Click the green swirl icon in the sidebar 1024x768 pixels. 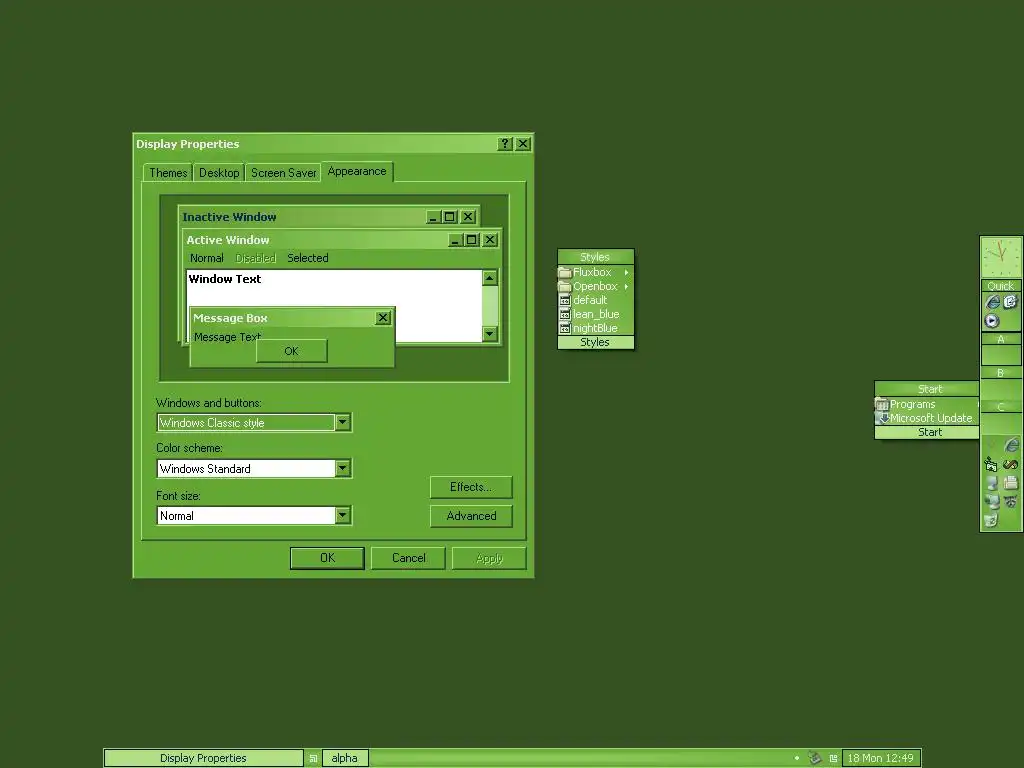point(1010,464)
